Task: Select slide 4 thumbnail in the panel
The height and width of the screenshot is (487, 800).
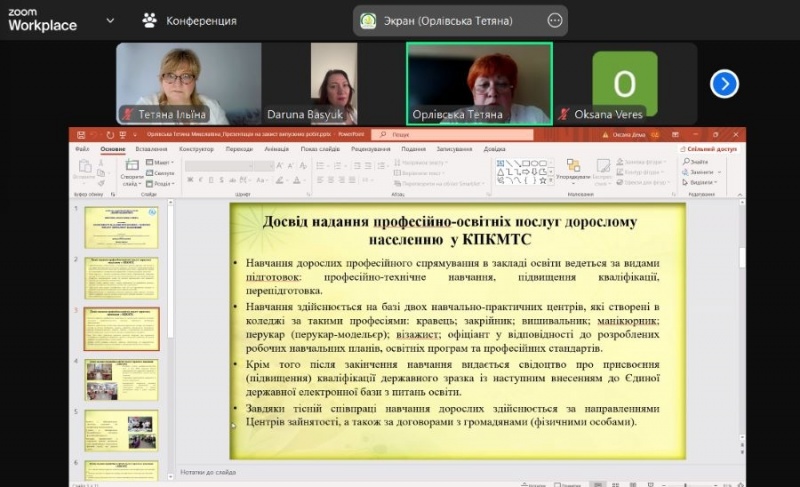Action: coord(121,379)
